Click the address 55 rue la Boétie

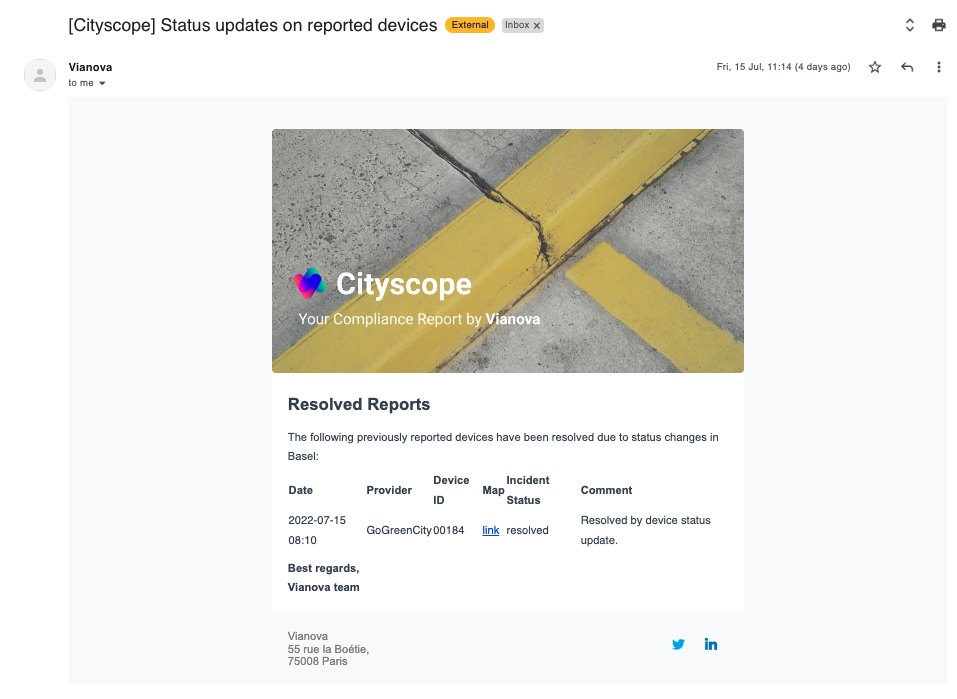click(x=328, y=649)
